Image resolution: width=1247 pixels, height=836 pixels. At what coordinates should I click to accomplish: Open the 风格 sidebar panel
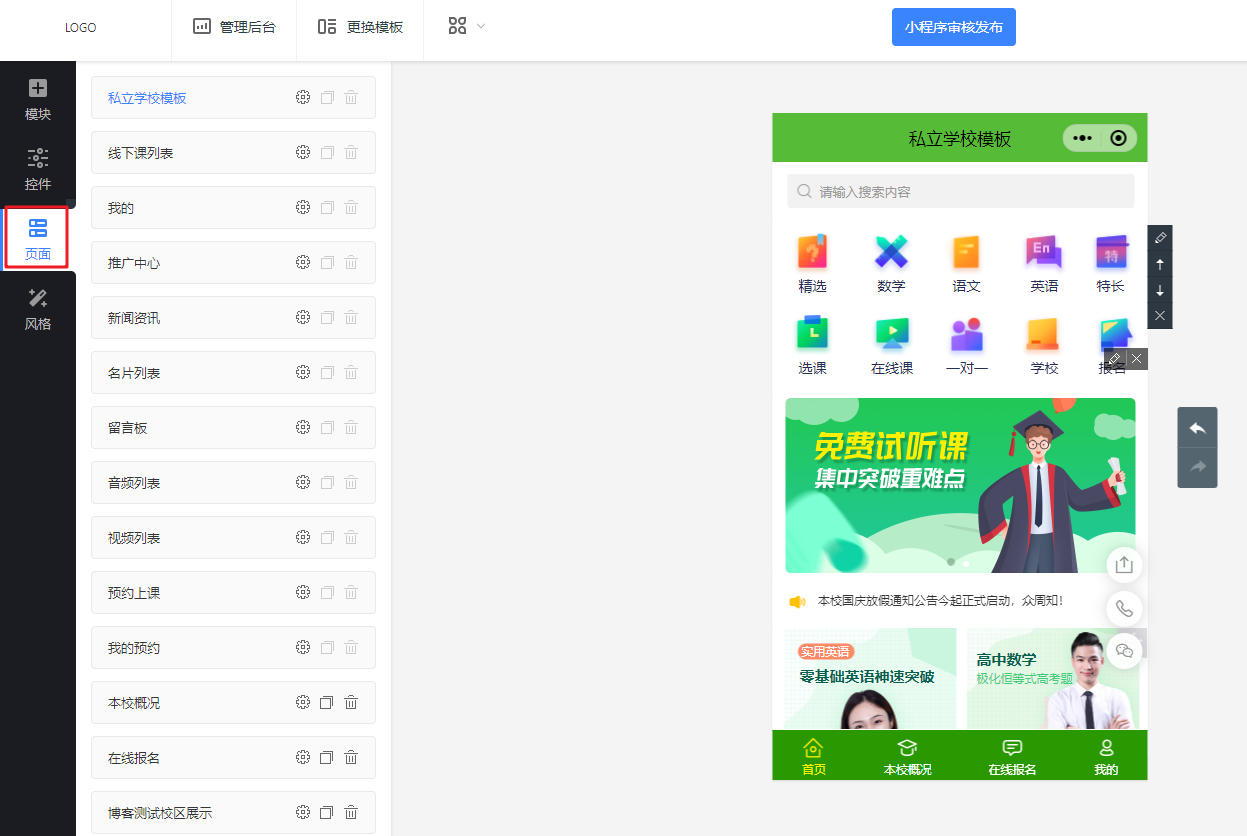point(38,310)
